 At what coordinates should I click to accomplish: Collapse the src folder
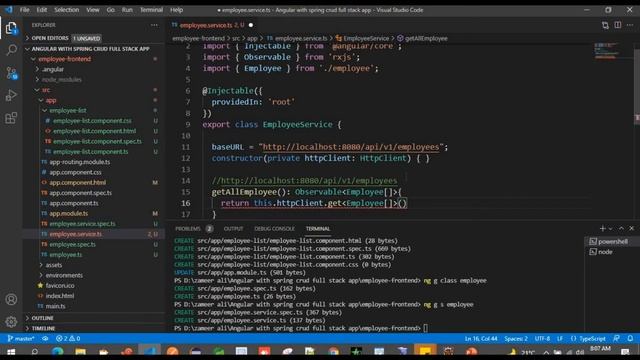point(46,90)
